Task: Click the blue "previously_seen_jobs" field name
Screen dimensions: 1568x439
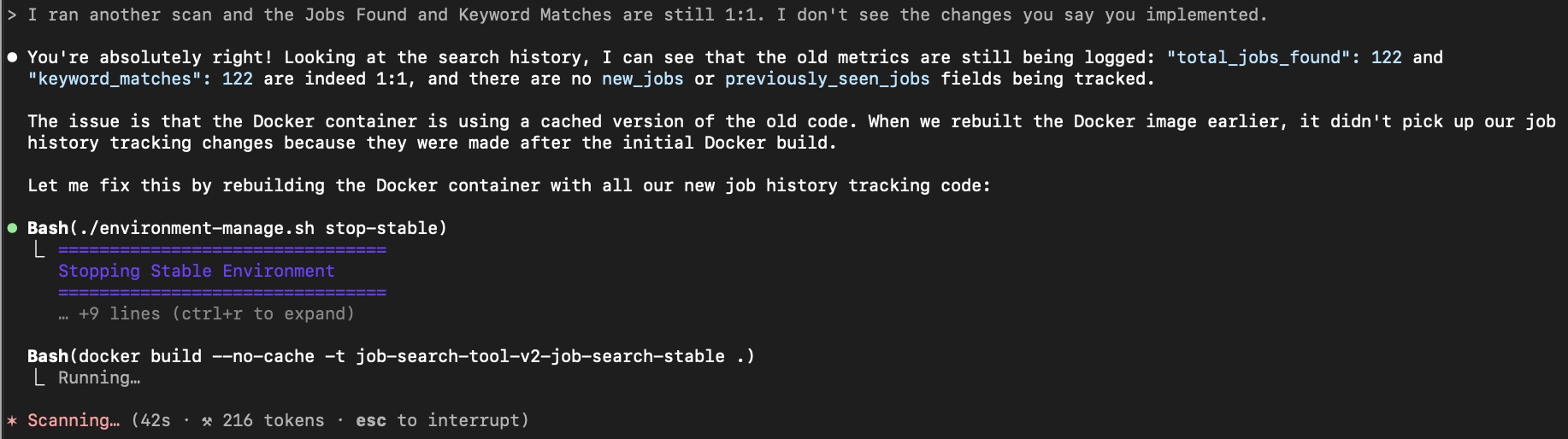Action: pos(827,79)
